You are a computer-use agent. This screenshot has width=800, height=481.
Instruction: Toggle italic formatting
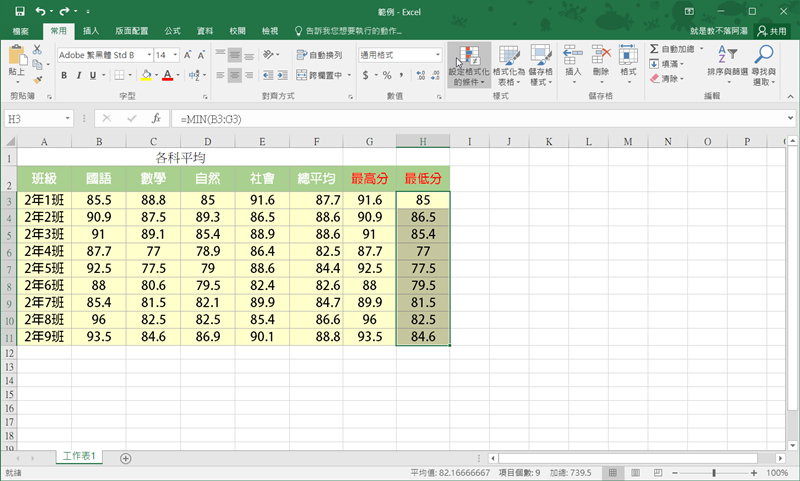click(x=80, y=75)
